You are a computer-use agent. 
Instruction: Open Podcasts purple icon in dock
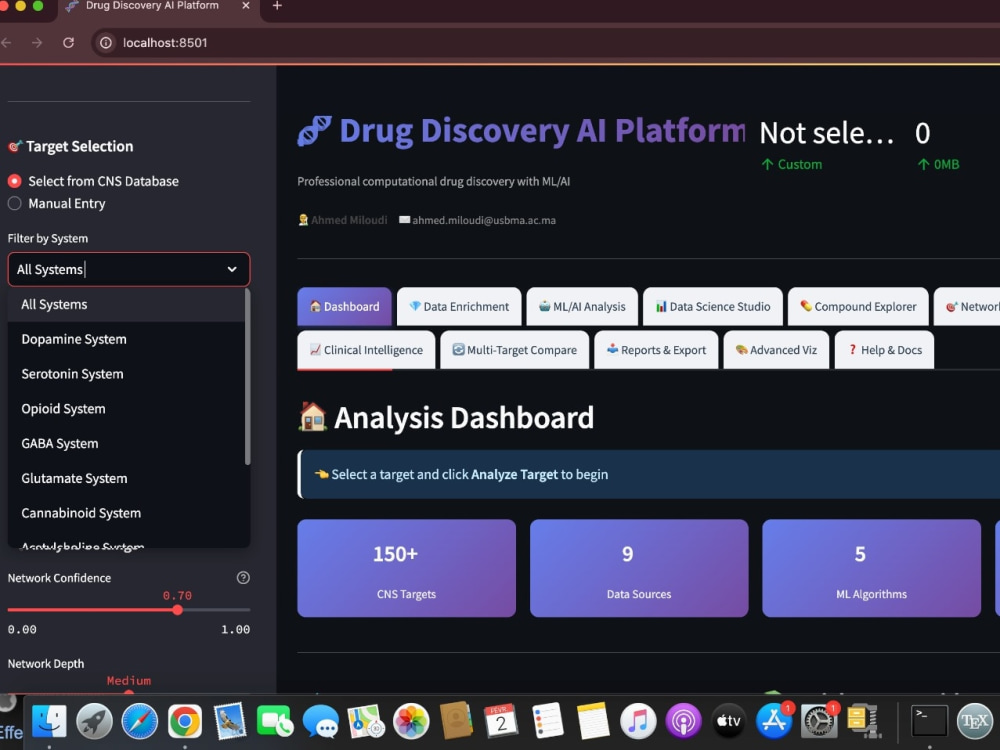click(683, 721)
